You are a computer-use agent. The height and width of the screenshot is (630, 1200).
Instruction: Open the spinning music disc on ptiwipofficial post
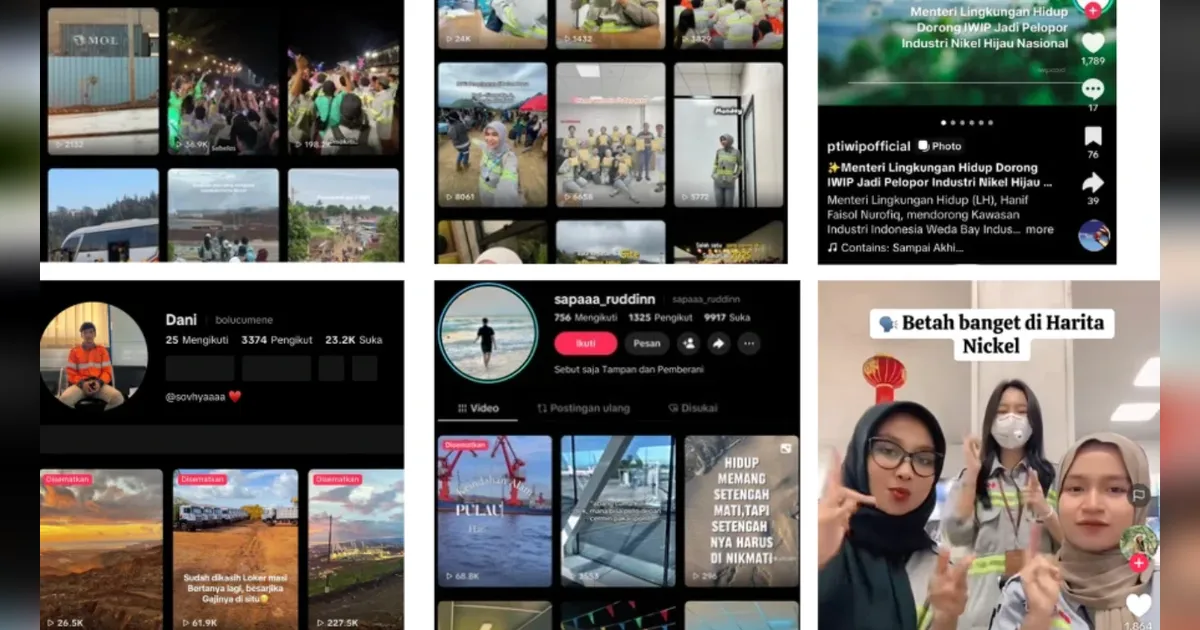[x=1094, y=235]
